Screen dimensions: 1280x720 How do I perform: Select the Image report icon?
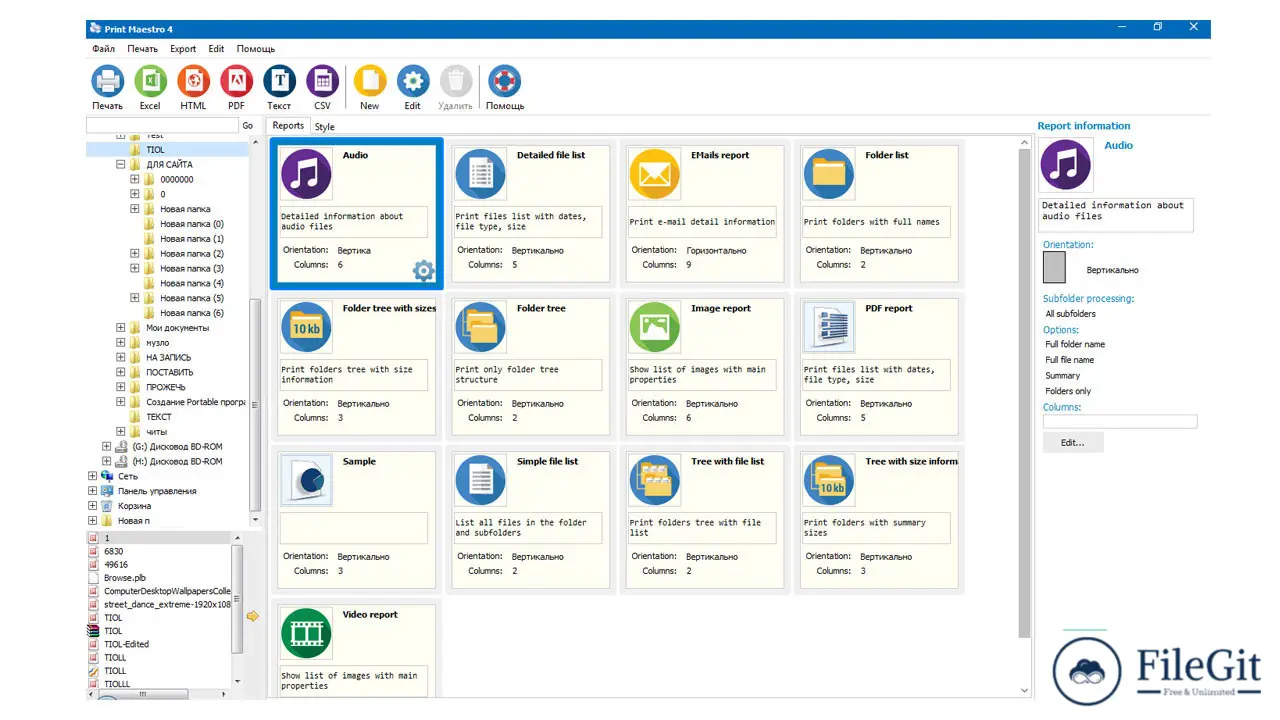[x=654, y=326]
